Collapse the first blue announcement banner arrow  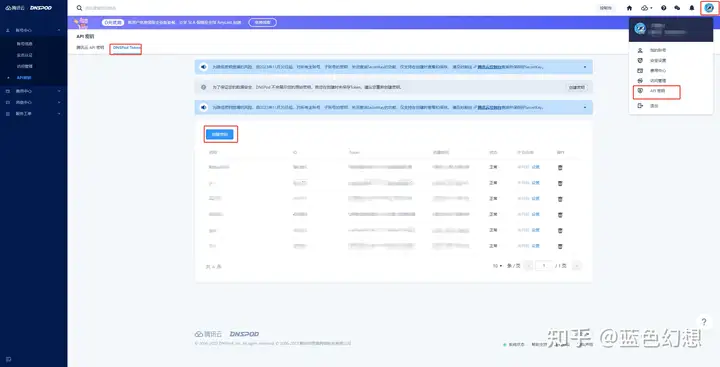pyautogui.click(x=585, y=67)
